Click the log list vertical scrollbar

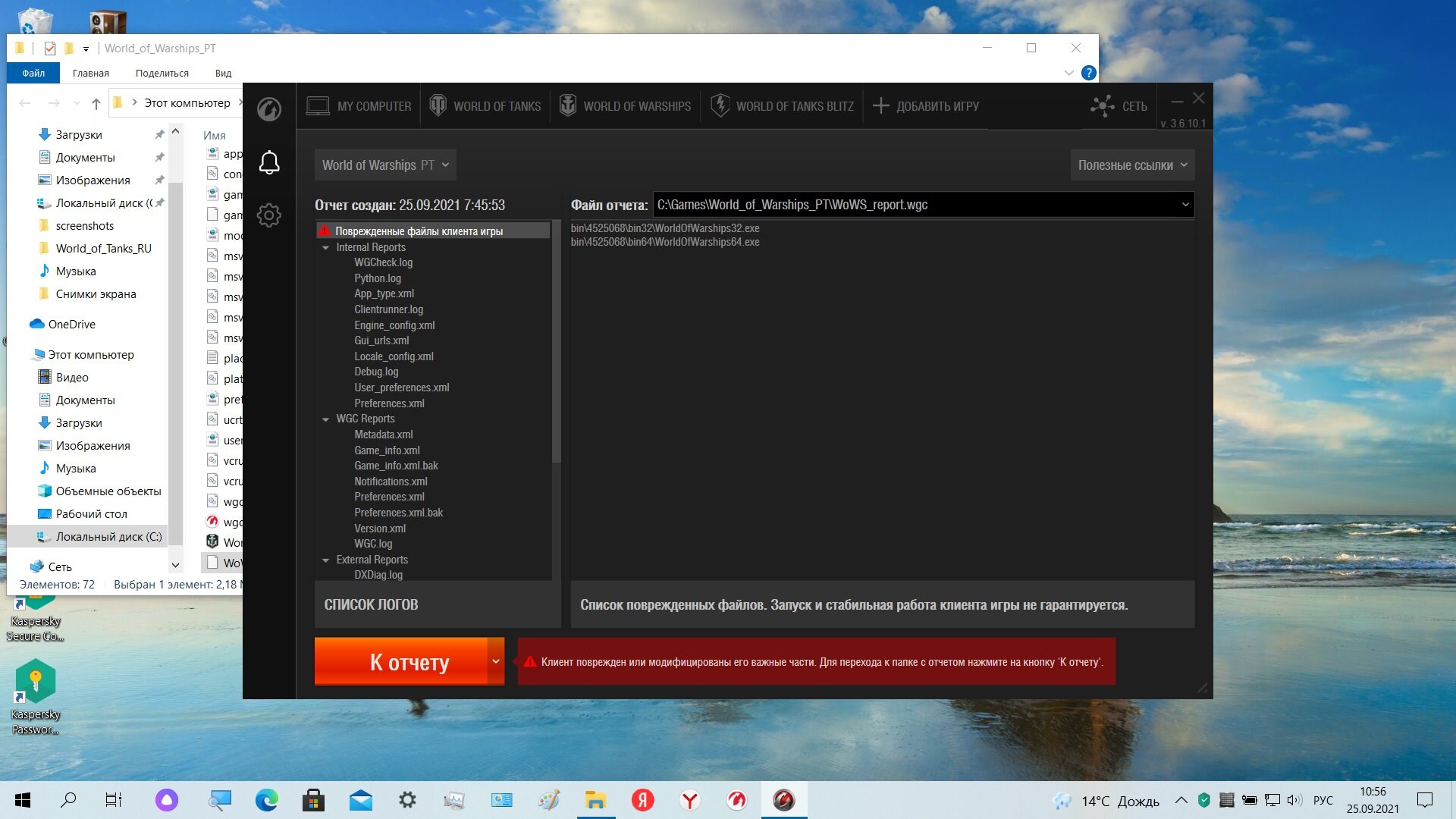click(x=556, y=341)
